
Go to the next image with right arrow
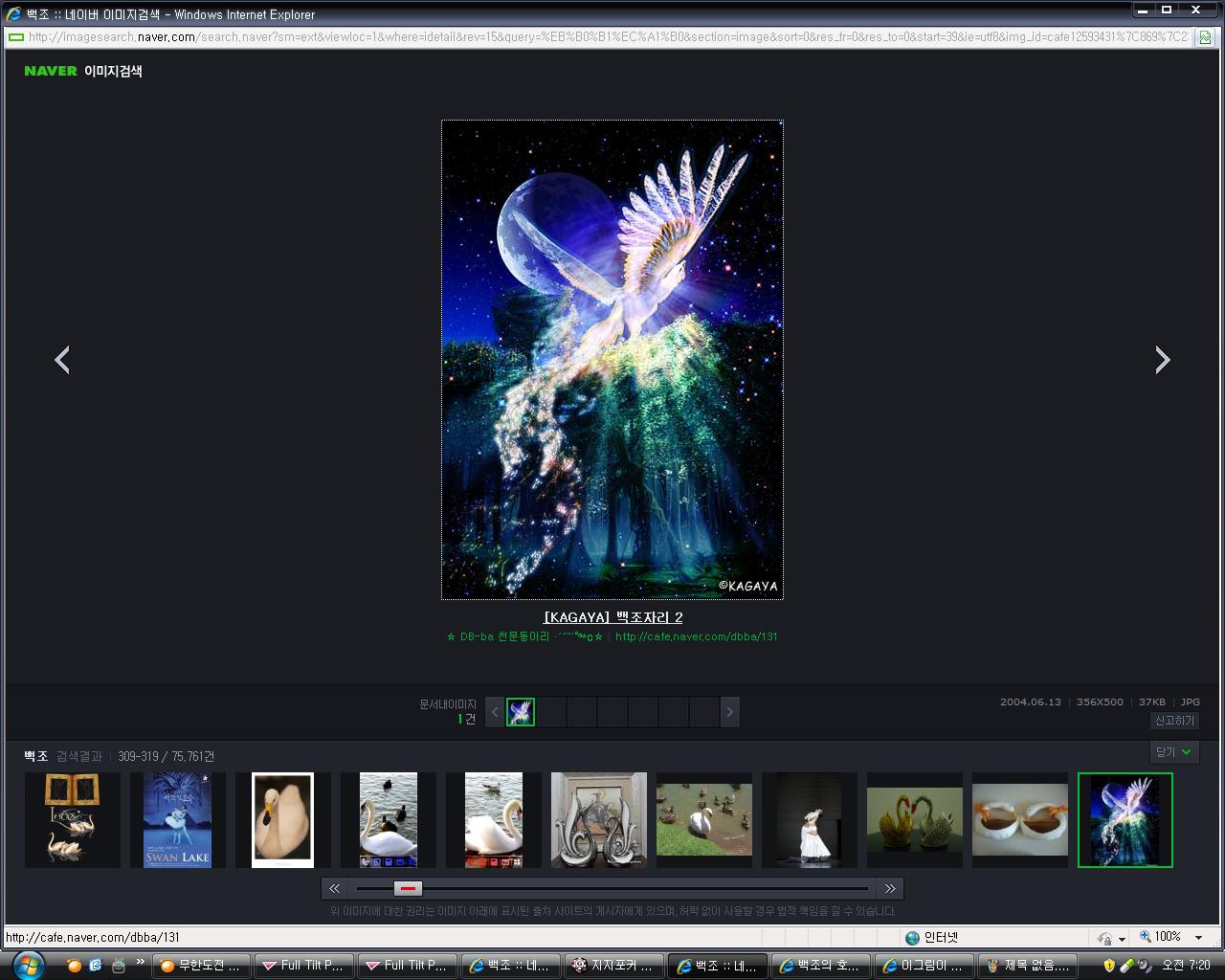tap(1162, 360)
